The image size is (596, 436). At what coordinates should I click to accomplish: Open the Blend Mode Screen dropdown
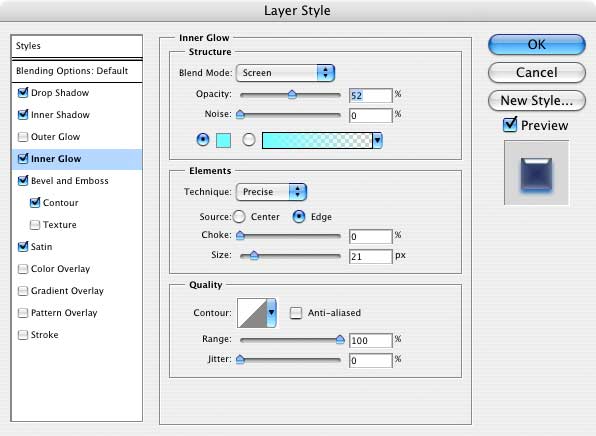coord(285,73)
